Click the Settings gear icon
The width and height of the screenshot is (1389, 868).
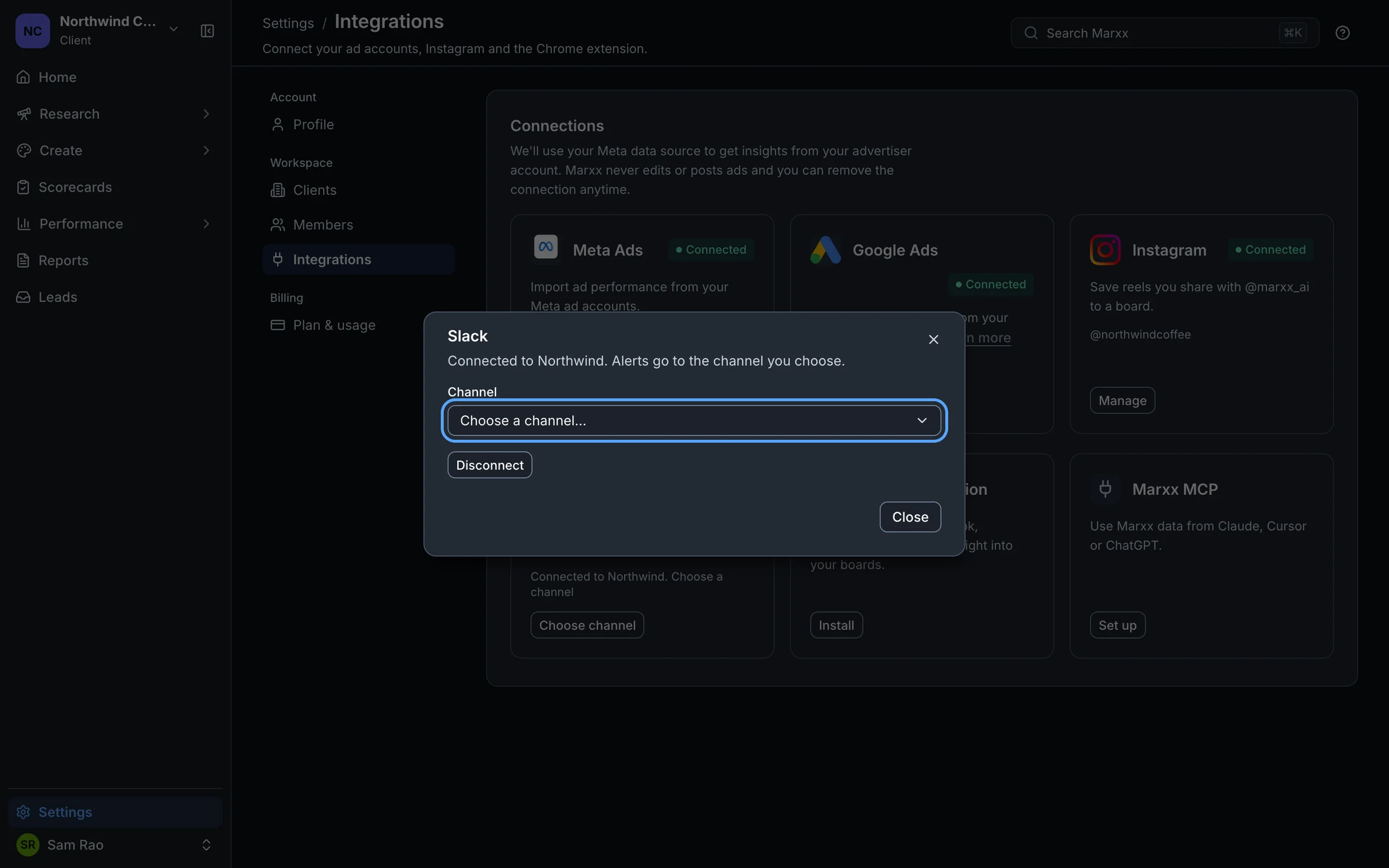coord(23,812)
